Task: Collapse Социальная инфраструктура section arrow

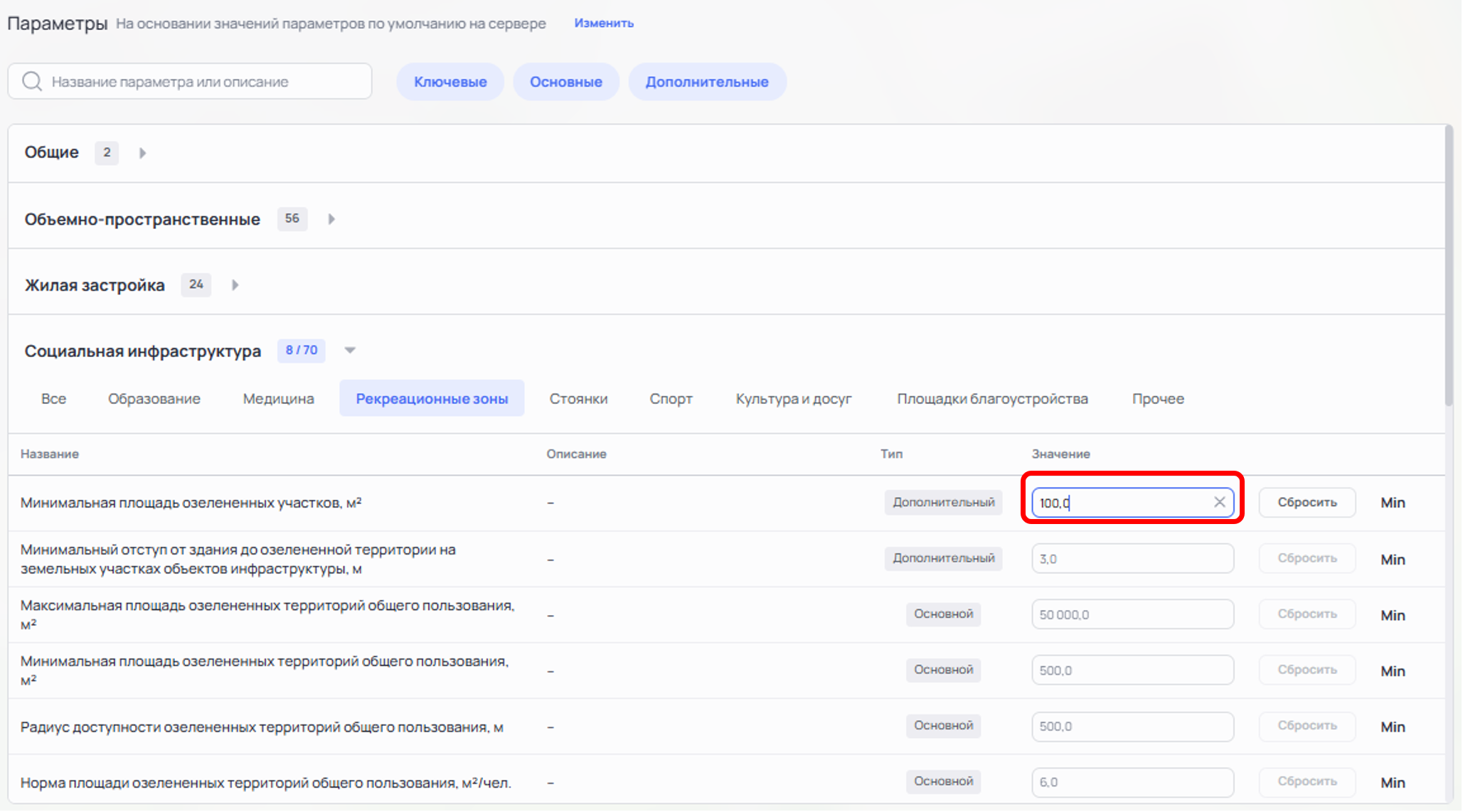Action: [350, 351]
